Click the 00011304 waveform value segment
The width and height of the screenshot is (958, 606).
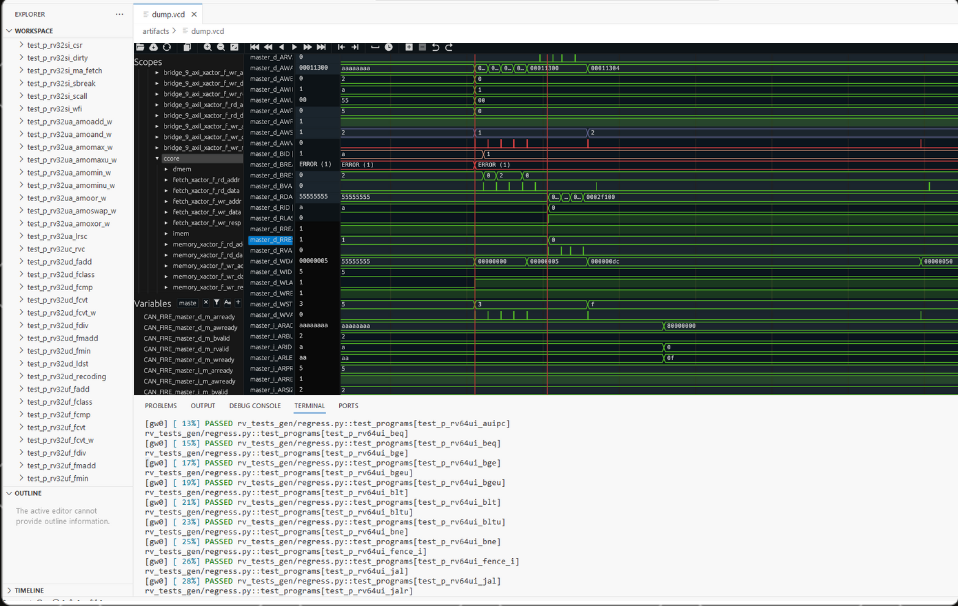(605, 68)
